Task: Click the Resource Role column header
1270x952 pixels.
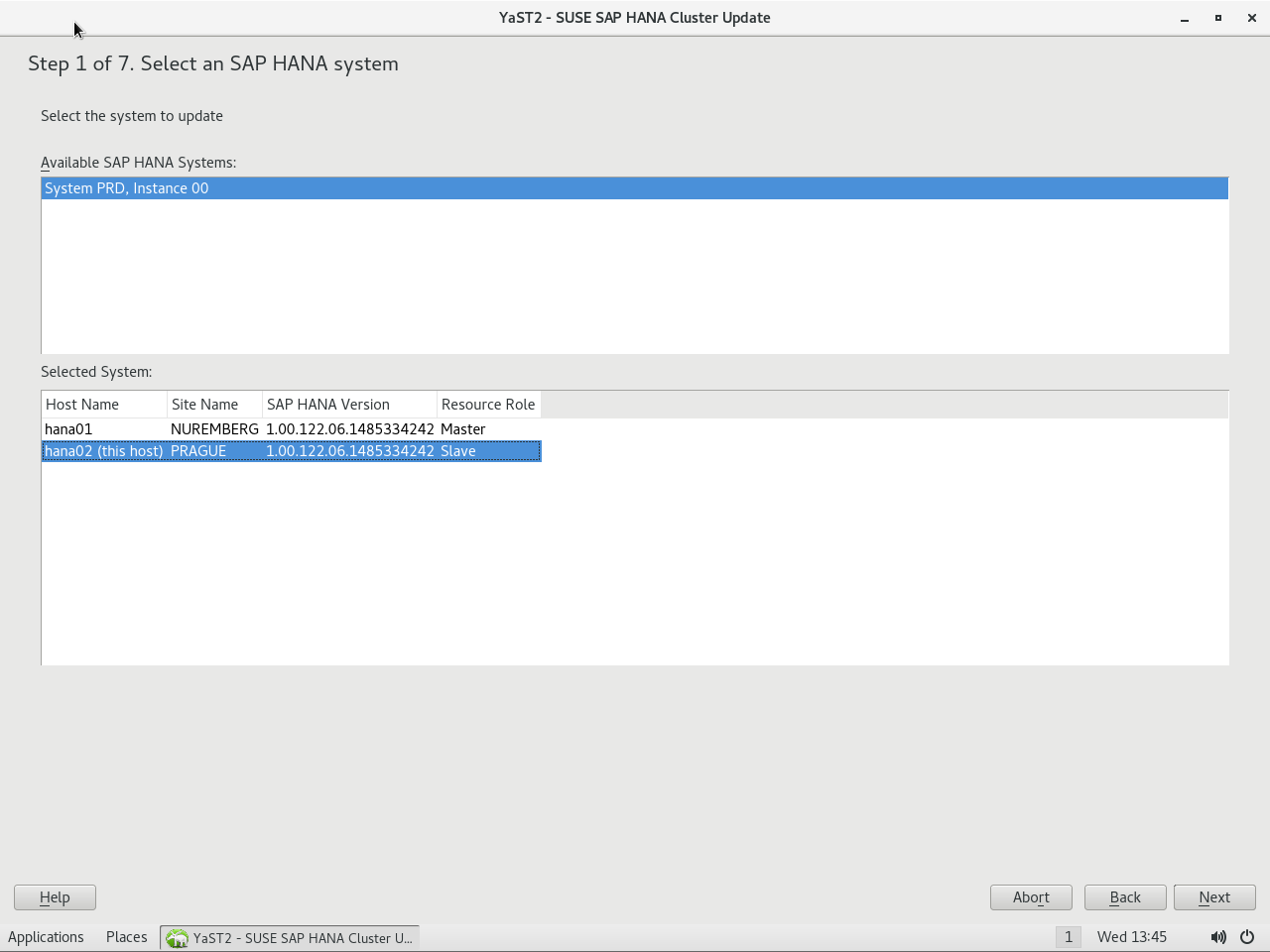Action: [x=488, y=405]
